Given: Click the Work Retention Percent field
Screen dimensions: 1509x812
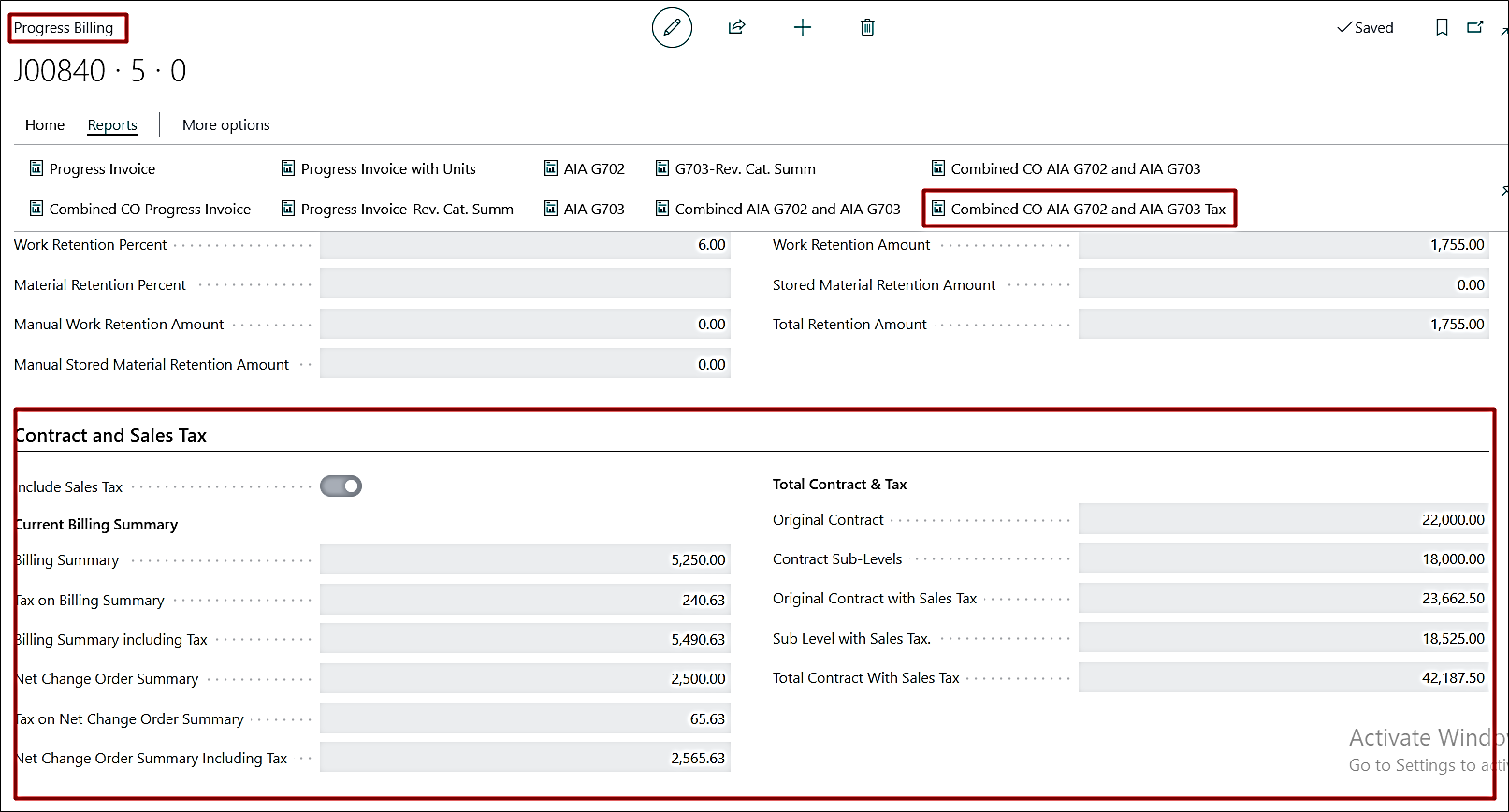Looking at the screenshot, I should (x=525, y=245).
